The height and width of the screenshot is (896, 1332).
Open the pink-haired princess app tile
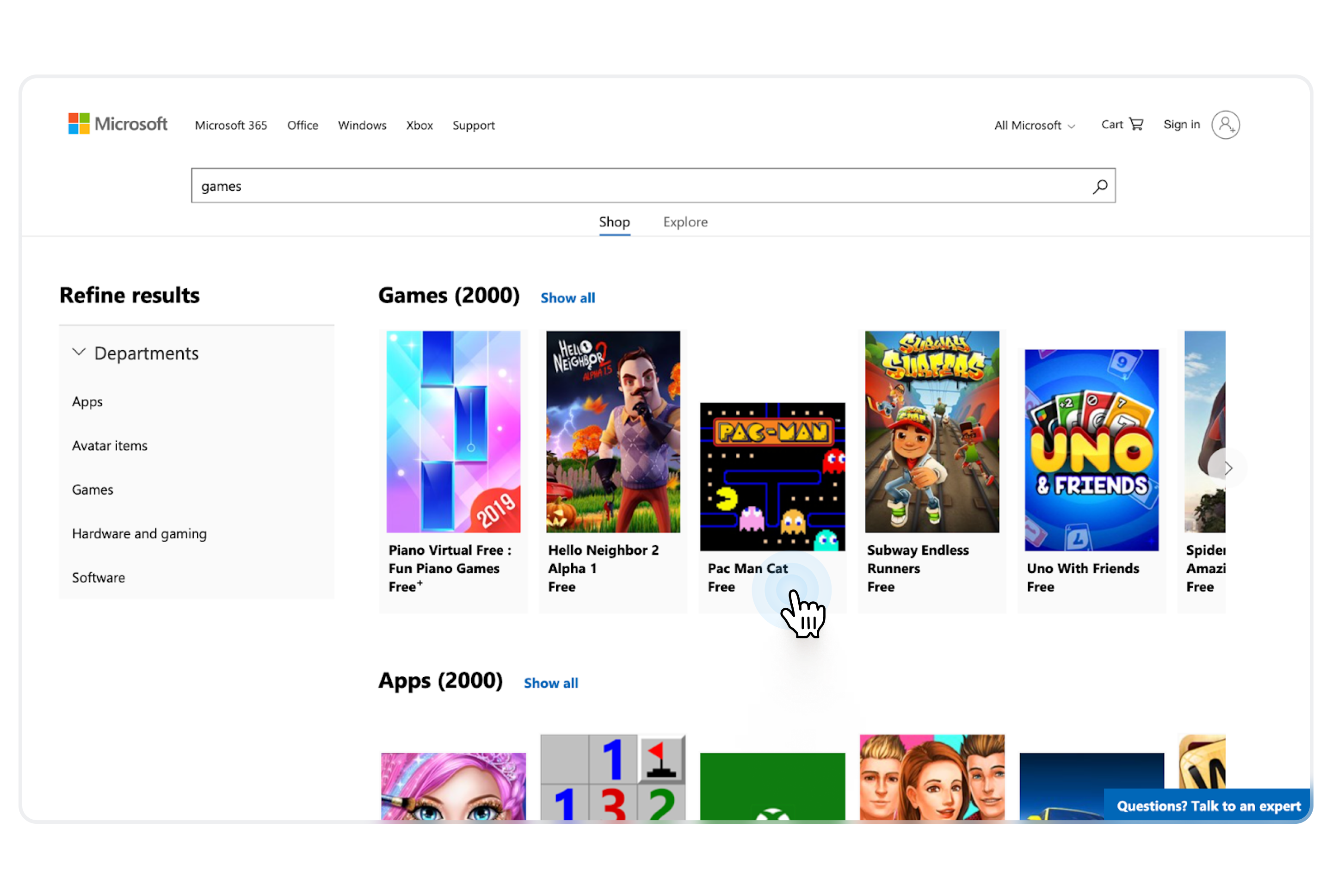(x=454, y=787)
